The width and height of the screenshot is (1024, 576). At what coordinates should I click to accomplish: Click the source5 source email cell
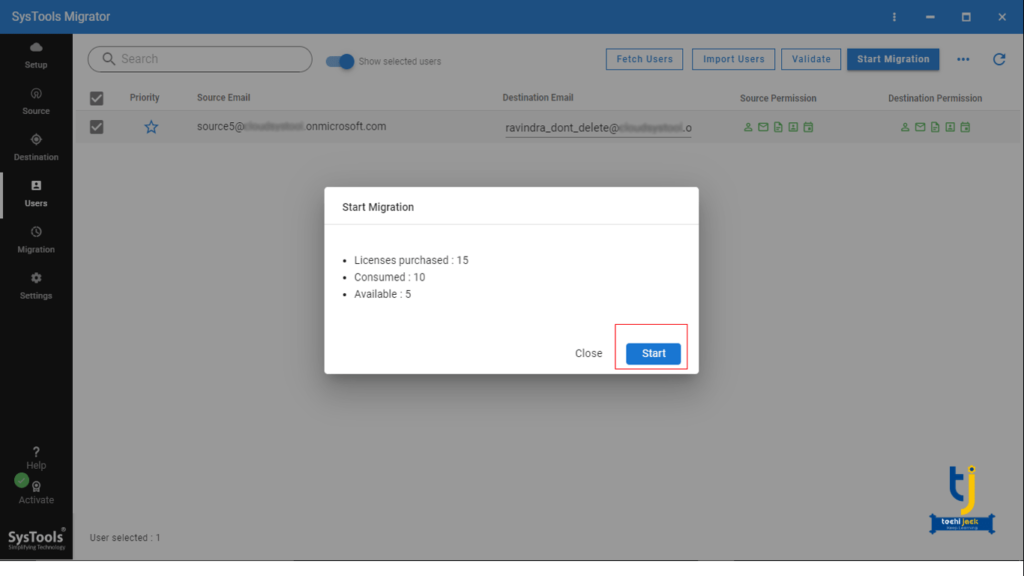(291, 126)
